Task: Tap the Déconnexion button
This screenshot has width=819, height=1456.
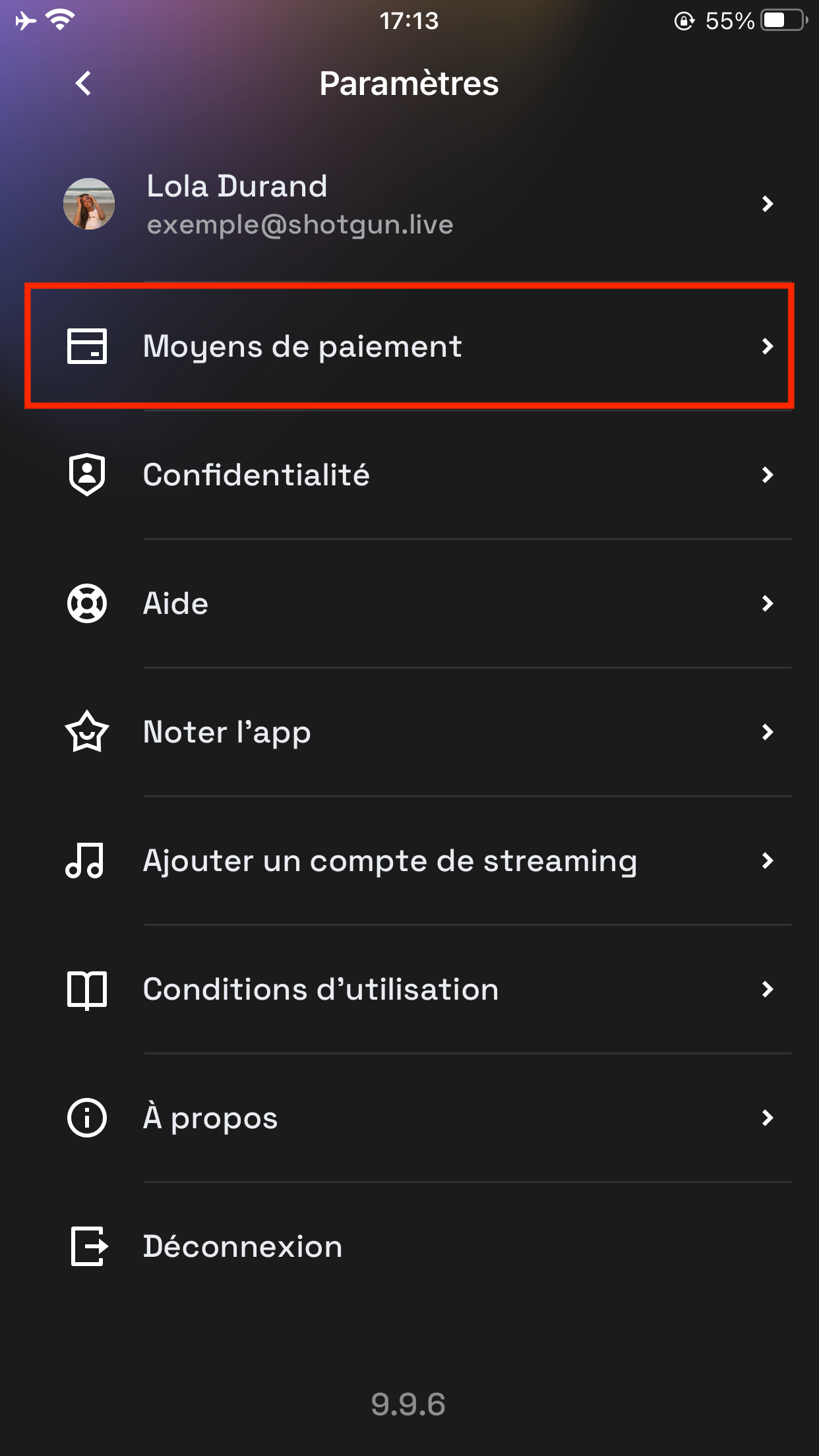Action: click(x=409, y=1246)
